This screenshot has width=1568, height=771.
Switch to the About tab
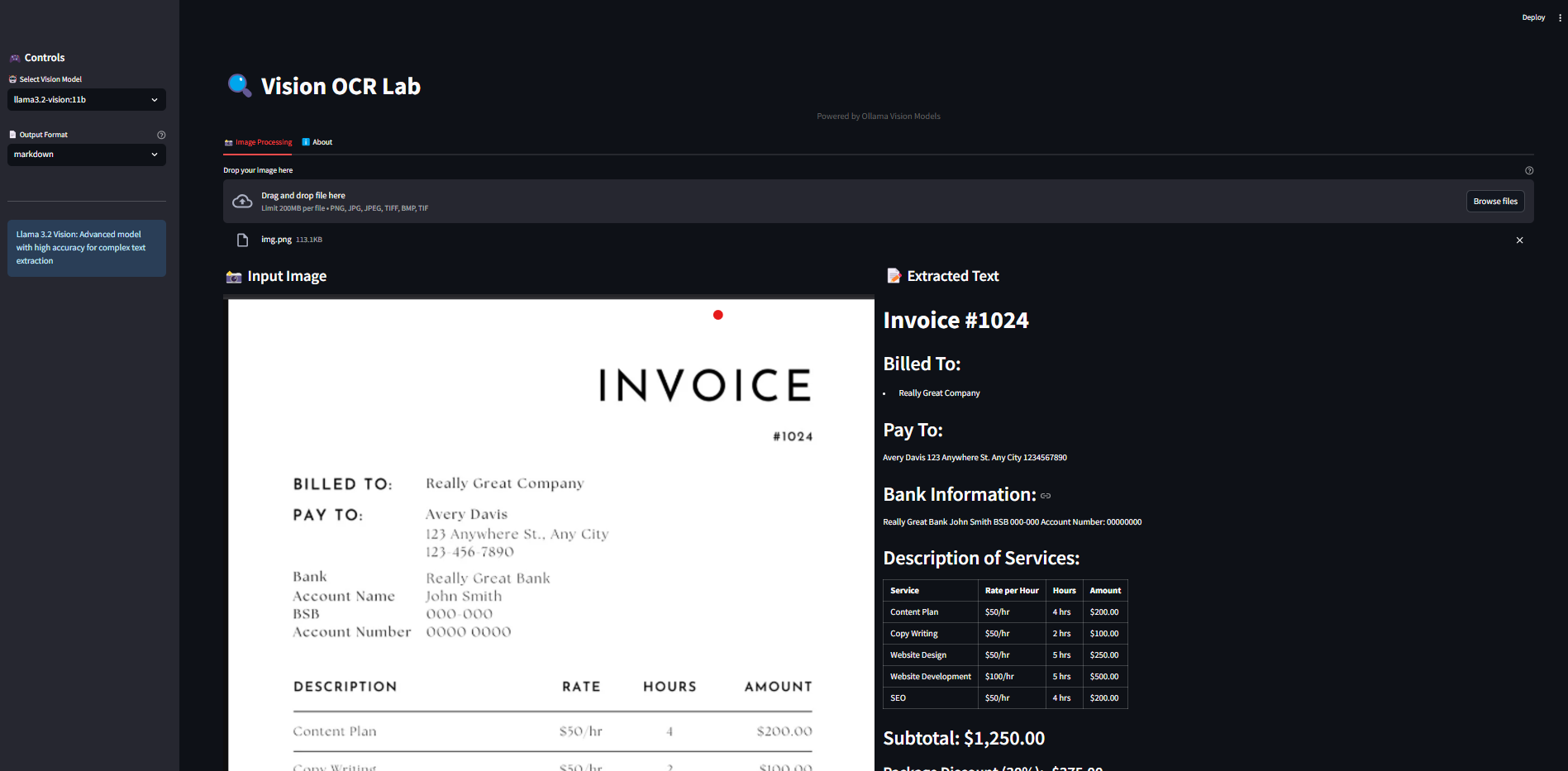click(x=317, y=142)
